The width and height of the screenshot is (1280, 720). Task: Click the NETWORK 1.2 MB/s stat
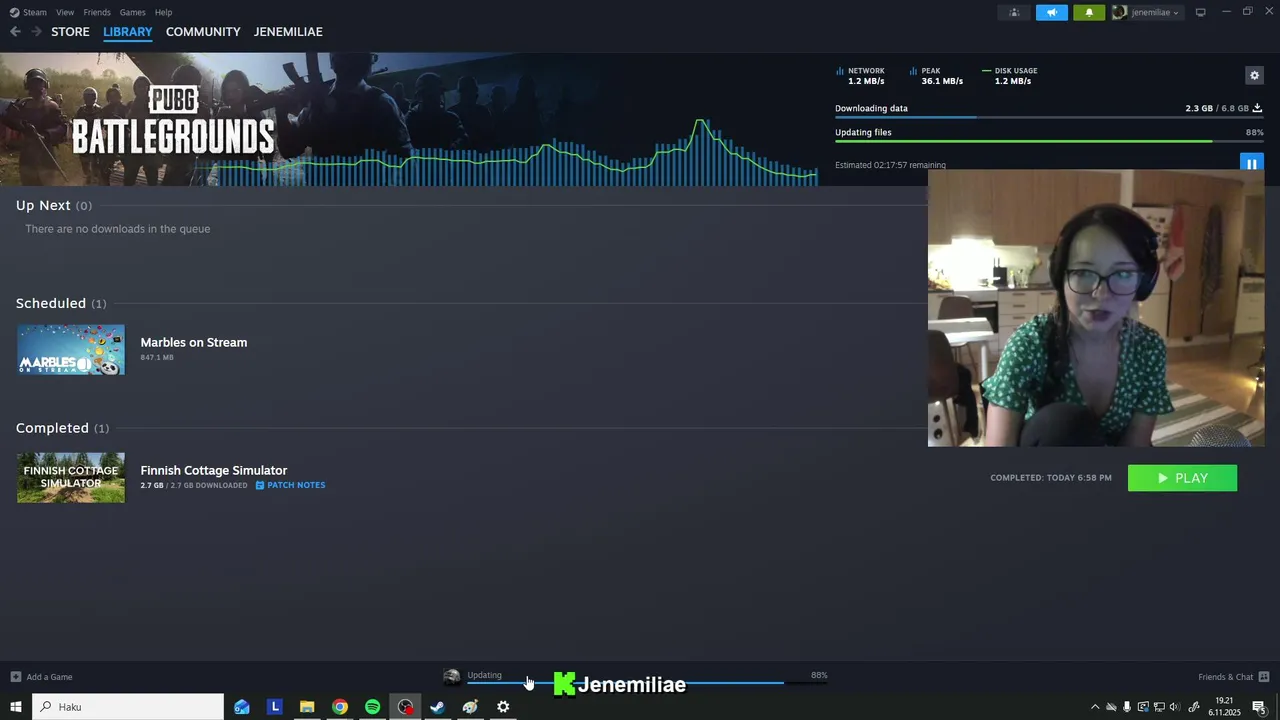coord(860,76)
